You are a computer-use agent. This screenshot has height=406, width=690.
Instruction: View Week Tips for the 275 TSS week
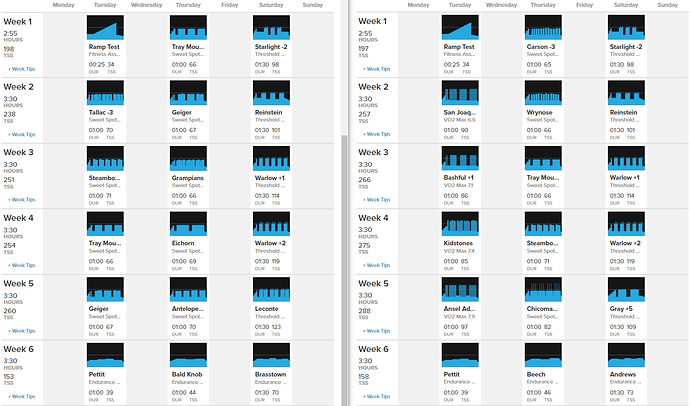376,265
